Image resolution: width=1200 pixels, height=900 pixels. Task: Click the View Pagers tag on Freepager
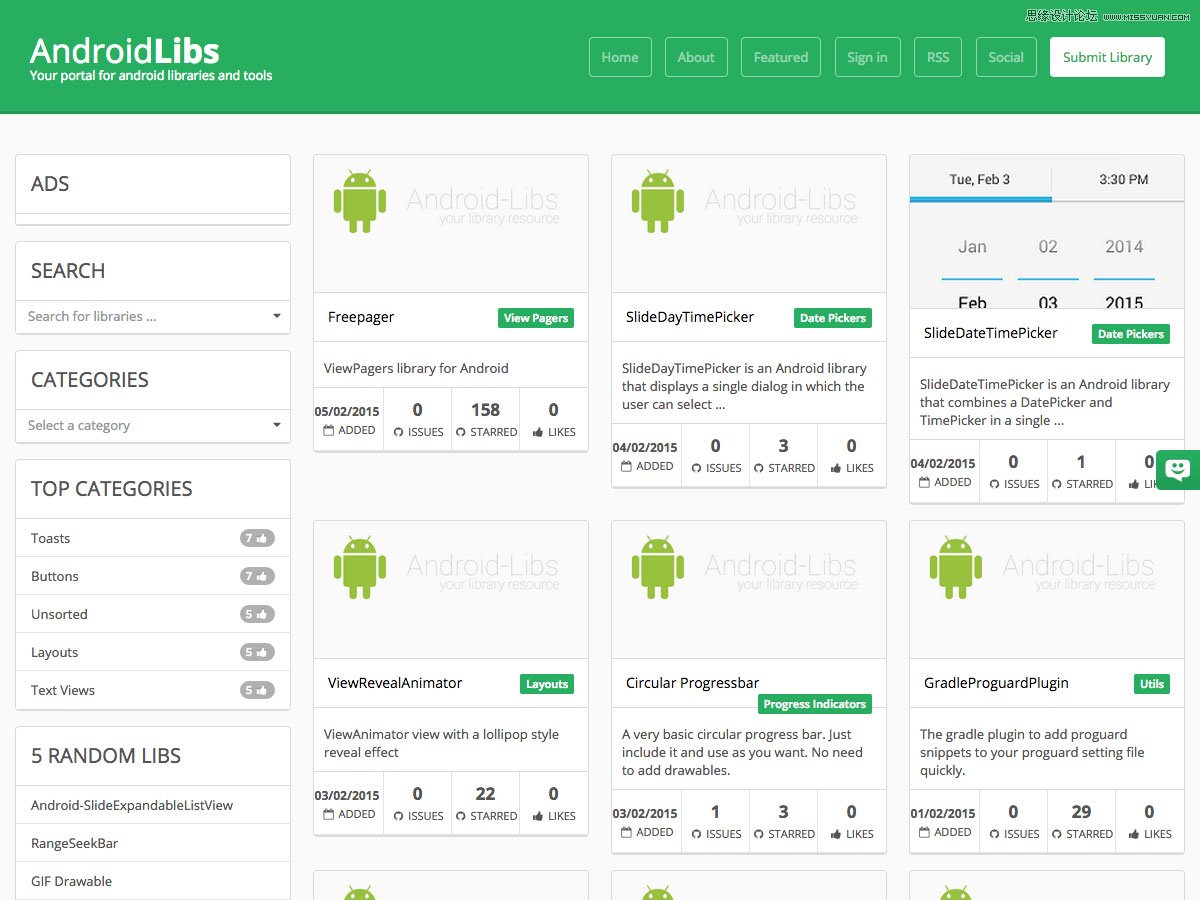click(536, 318)
